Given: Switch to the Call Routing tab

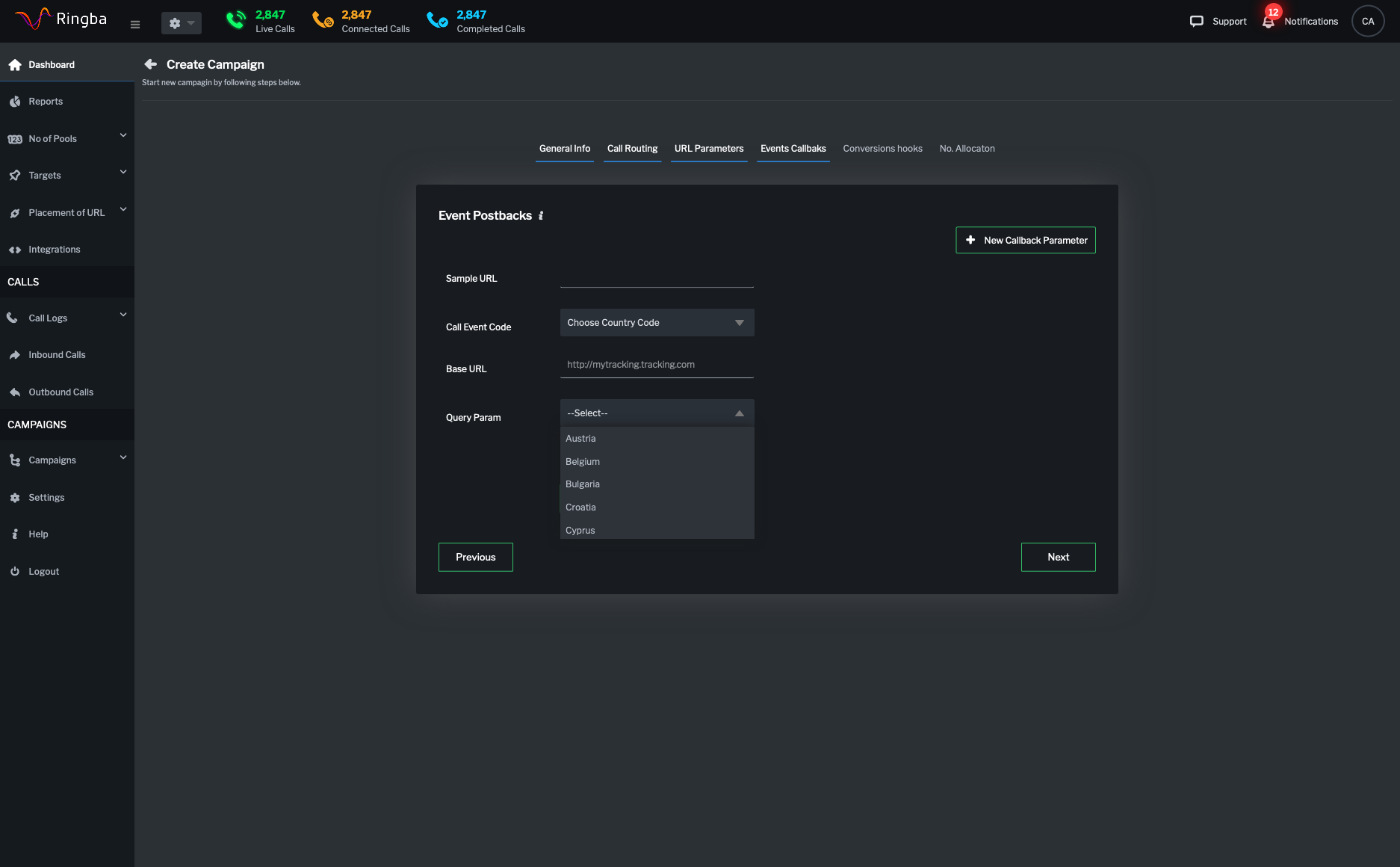Looking at the screenshot, I should [632, 149].
